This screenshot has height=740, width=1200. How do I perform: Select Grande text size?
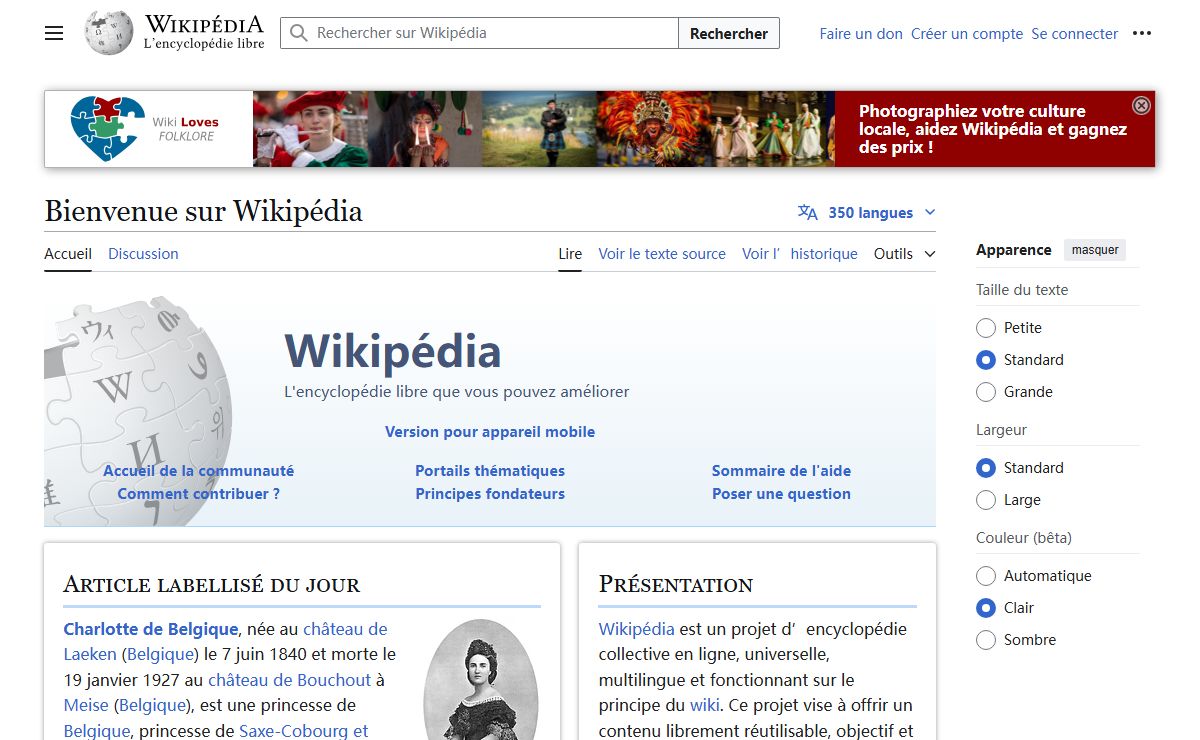click(x=986, y=392)
